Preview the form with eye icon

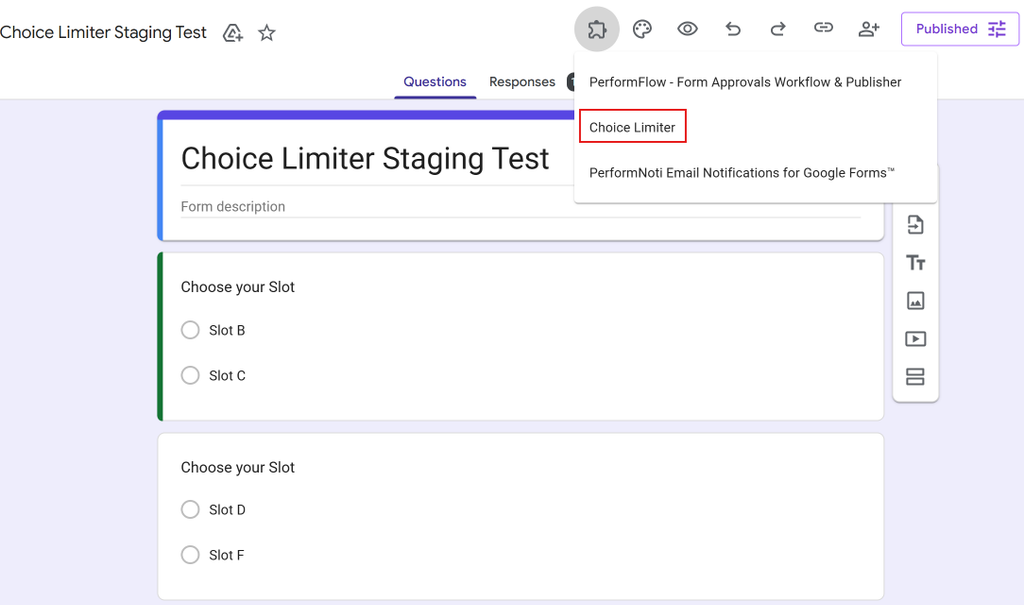pos(687,29)
